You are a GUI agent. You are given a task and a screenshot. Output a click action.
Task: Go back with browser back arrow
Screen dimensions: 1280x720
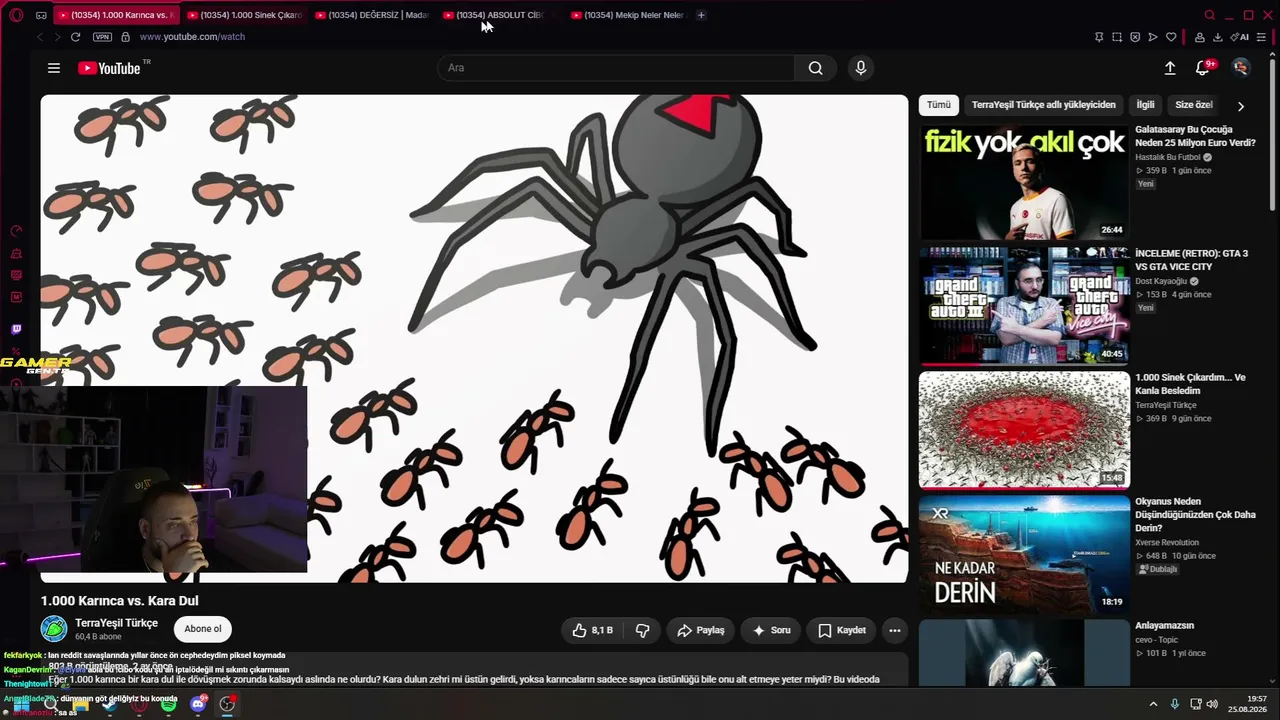click(40, 37)
